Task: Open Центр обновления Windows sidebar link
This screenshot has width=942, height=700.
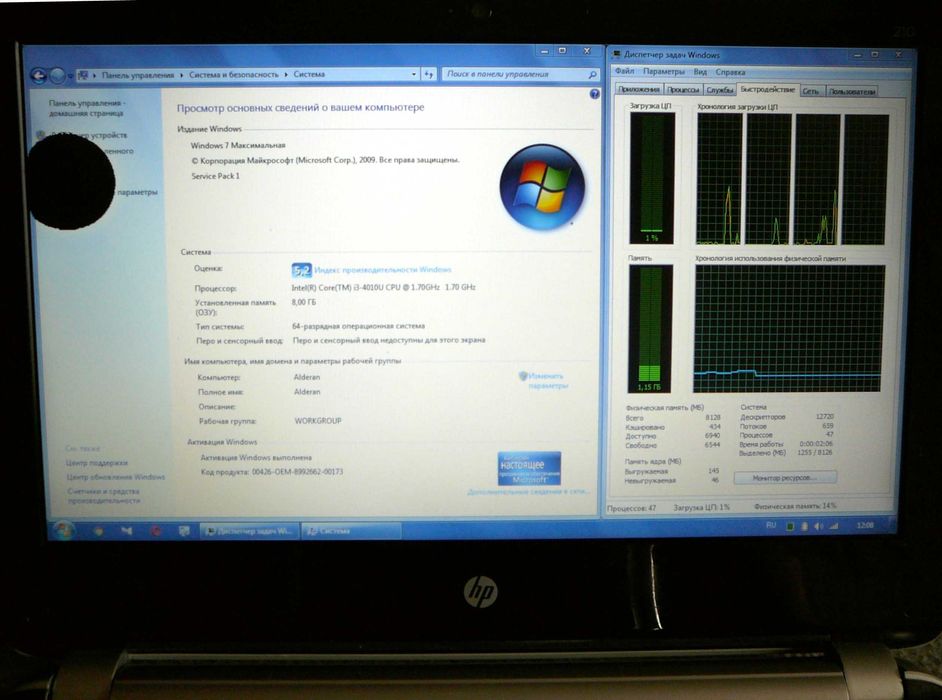Action: tap(115, 476)
